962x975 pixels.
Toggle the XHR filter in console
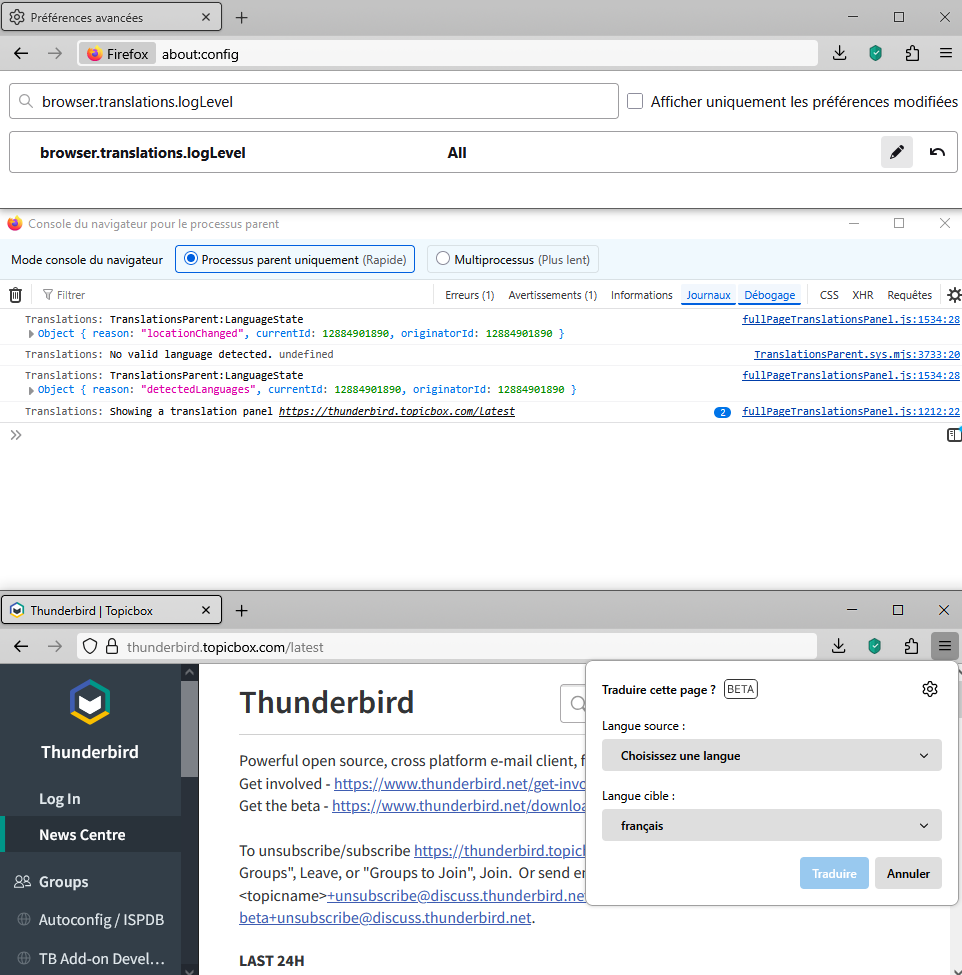(863, 295)
